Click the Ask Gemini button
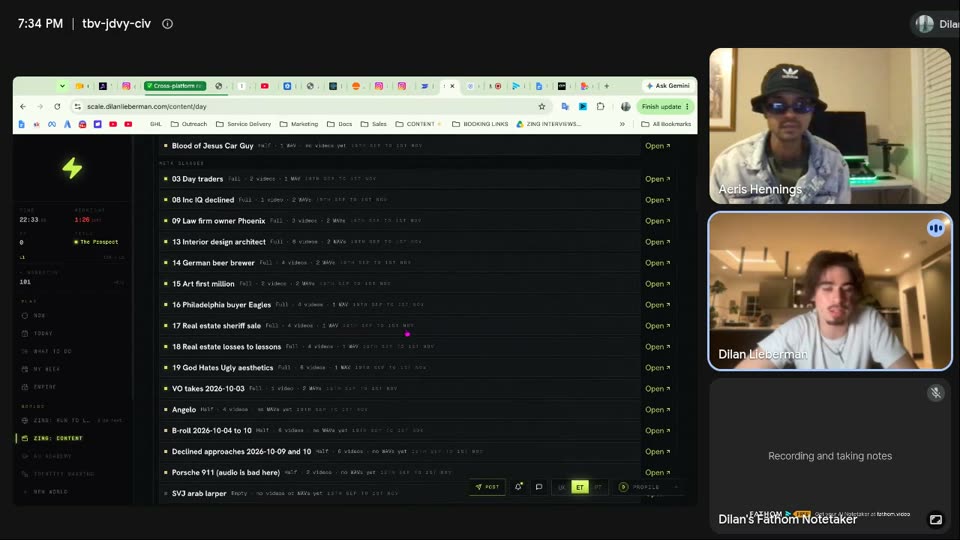This screenshot has width=960, height=540. (668, 86)
